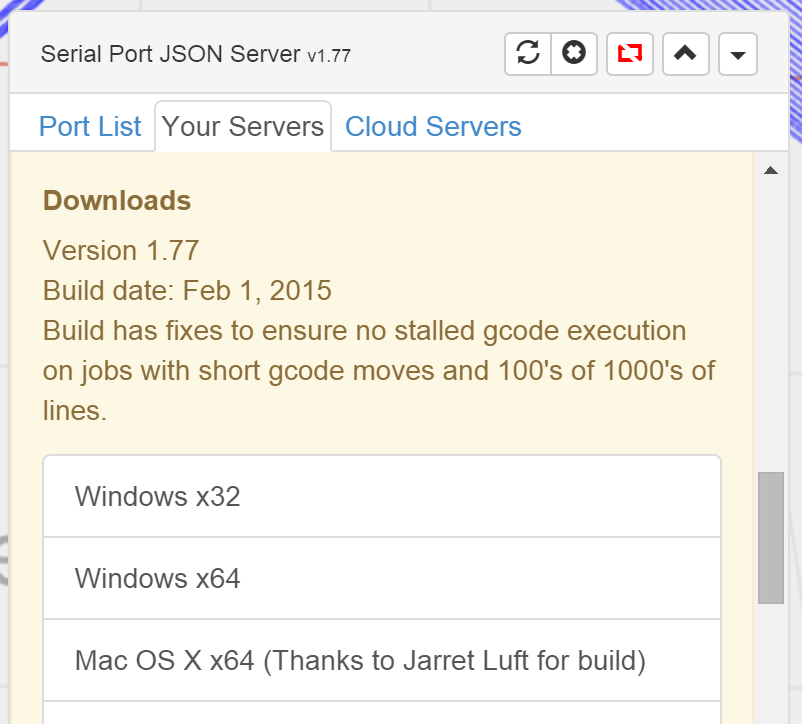Click the red looping arrows icon

click(x=629, y=54)
